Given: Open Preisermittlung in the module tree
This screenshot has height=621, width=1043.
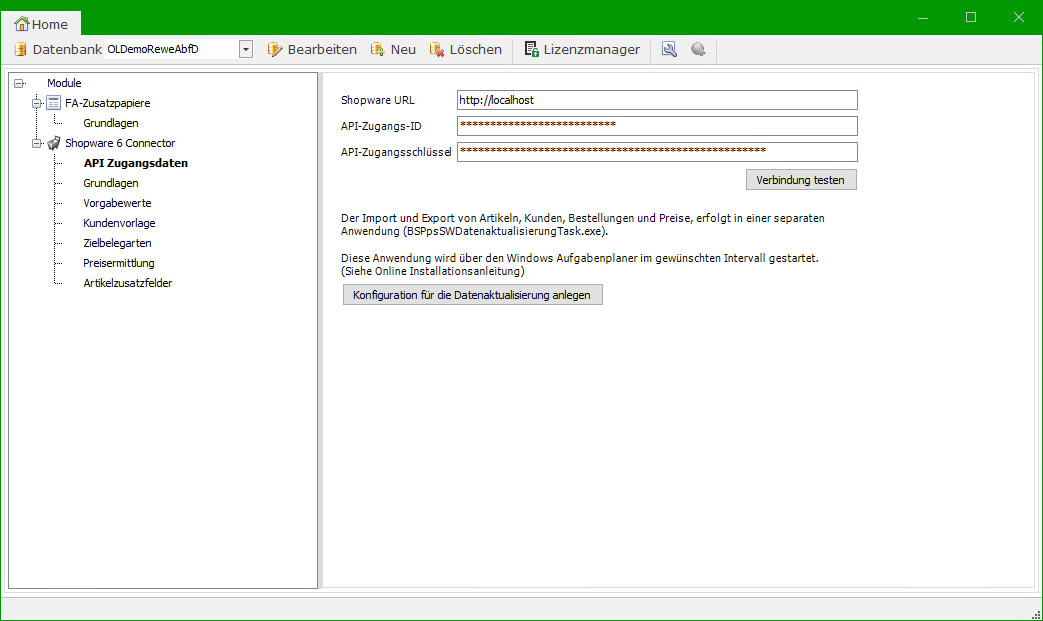Looking at the screenshot, I should click(119, 263).
